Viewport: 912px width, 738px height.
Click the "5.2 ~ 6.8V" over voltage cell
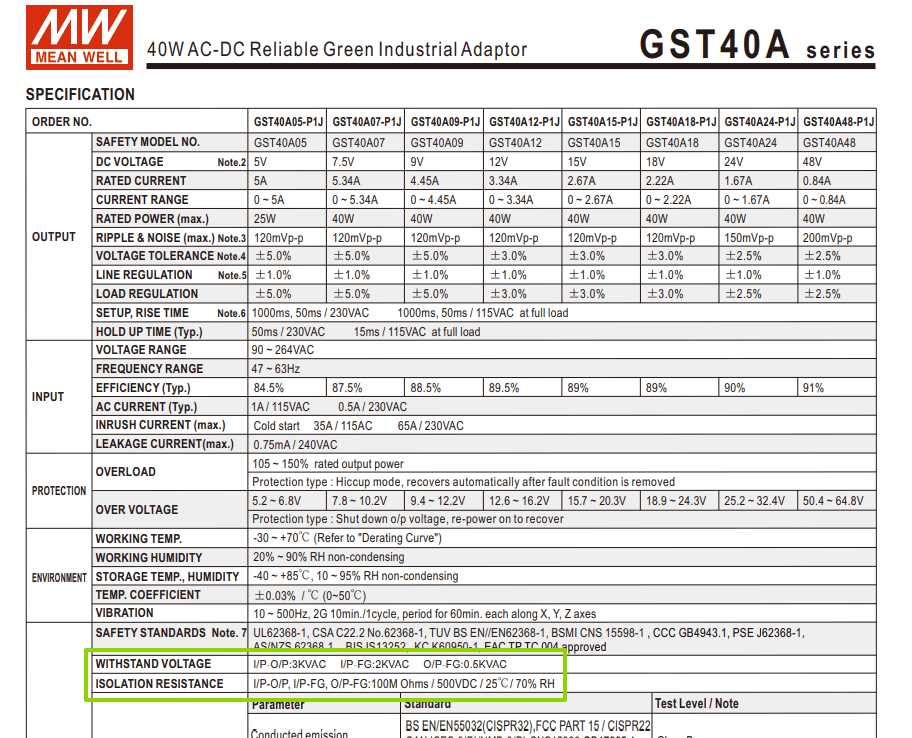click(276, 501)
